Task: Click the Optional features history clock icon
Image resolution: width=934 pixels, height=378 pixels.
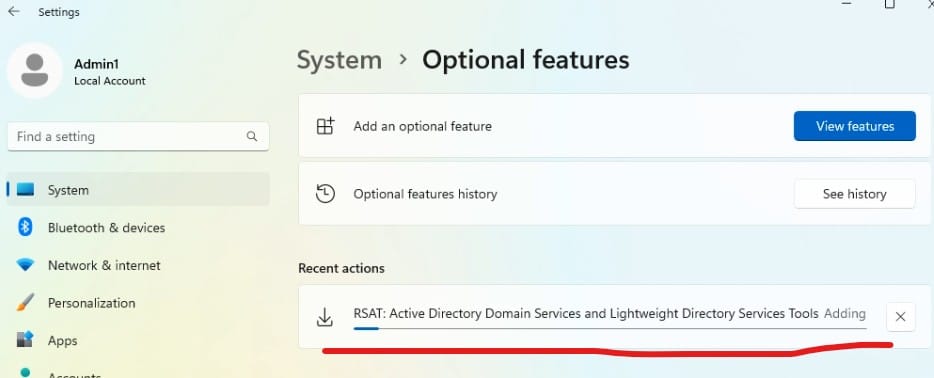Action: point(325,194)
